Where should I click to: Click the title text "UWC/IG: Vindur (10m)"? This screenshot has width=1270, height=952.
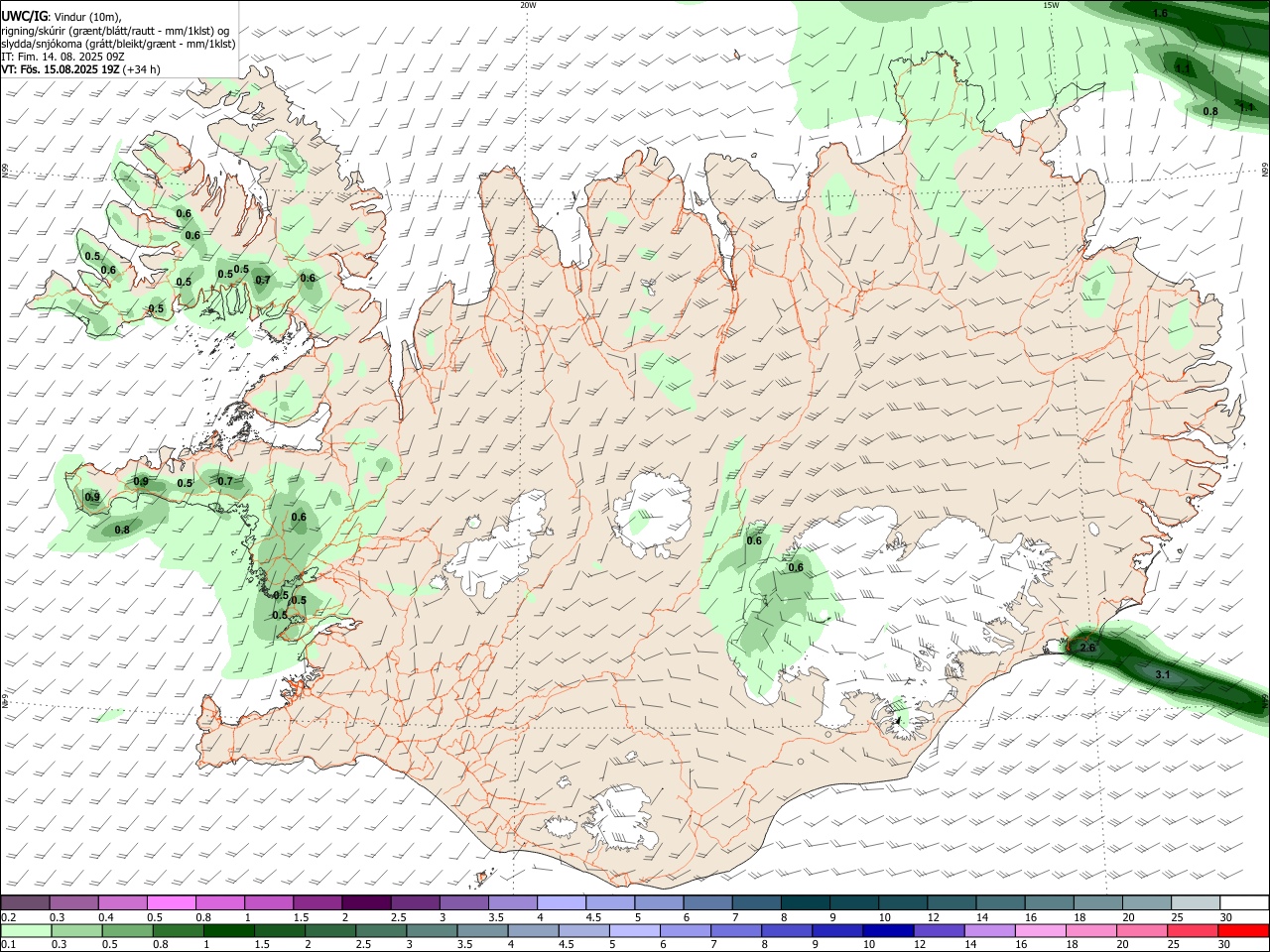click(62, 16)
